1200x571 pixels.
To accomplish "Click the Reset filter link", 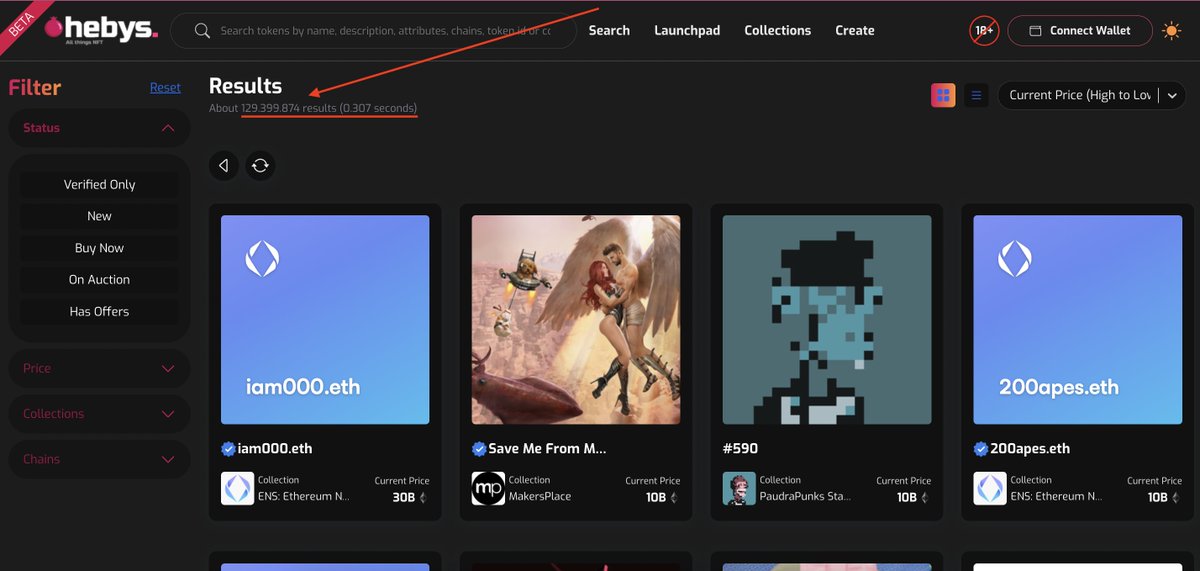I will click(165, 87).
